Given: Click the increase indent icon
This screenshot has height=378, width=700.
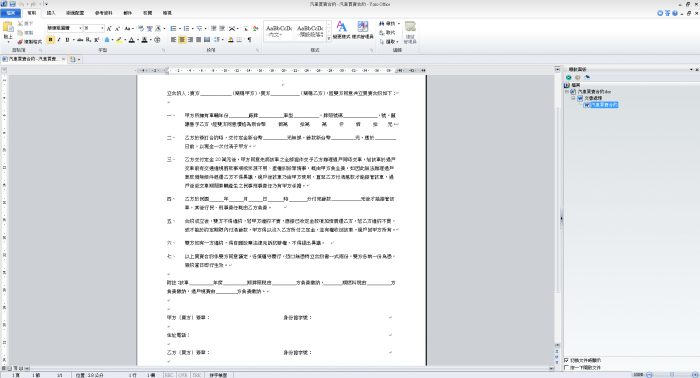Looking at the screenshot, I should click(222, 28).
